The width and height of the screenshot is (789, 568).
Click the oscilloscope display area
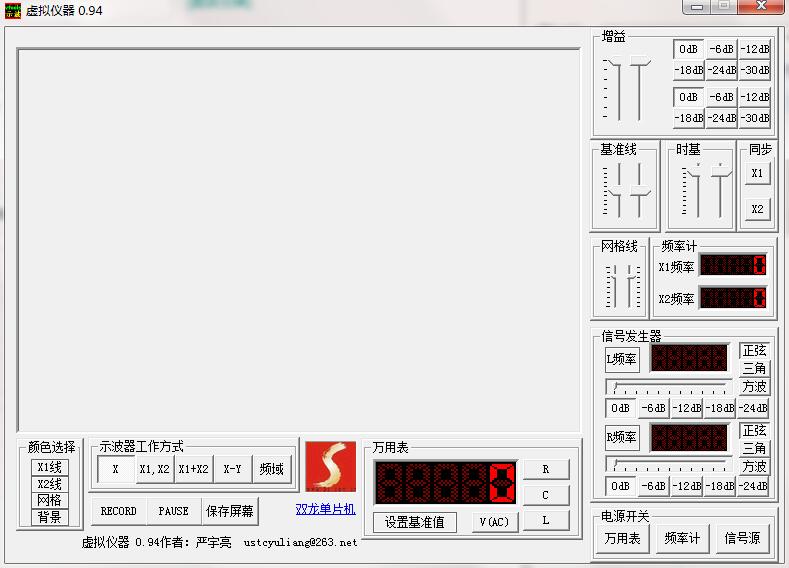click(299, 239)
